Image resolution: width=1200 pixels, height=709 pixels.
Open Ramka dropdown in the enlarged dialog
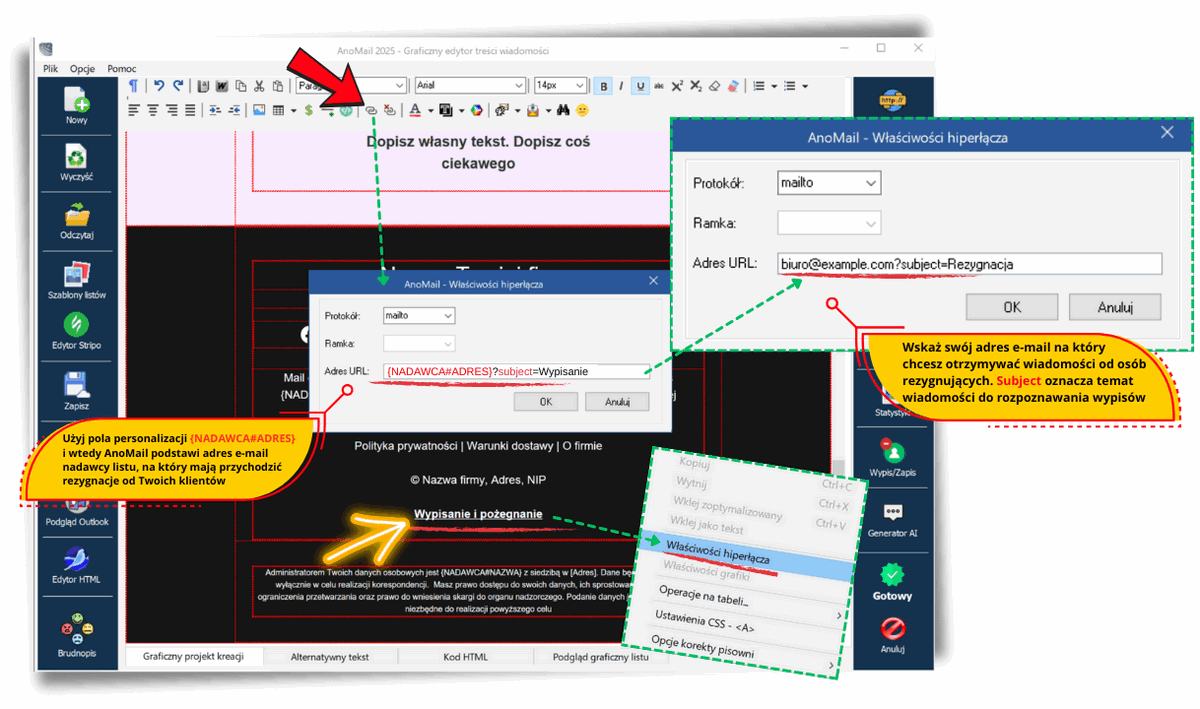tap(829, 223)
